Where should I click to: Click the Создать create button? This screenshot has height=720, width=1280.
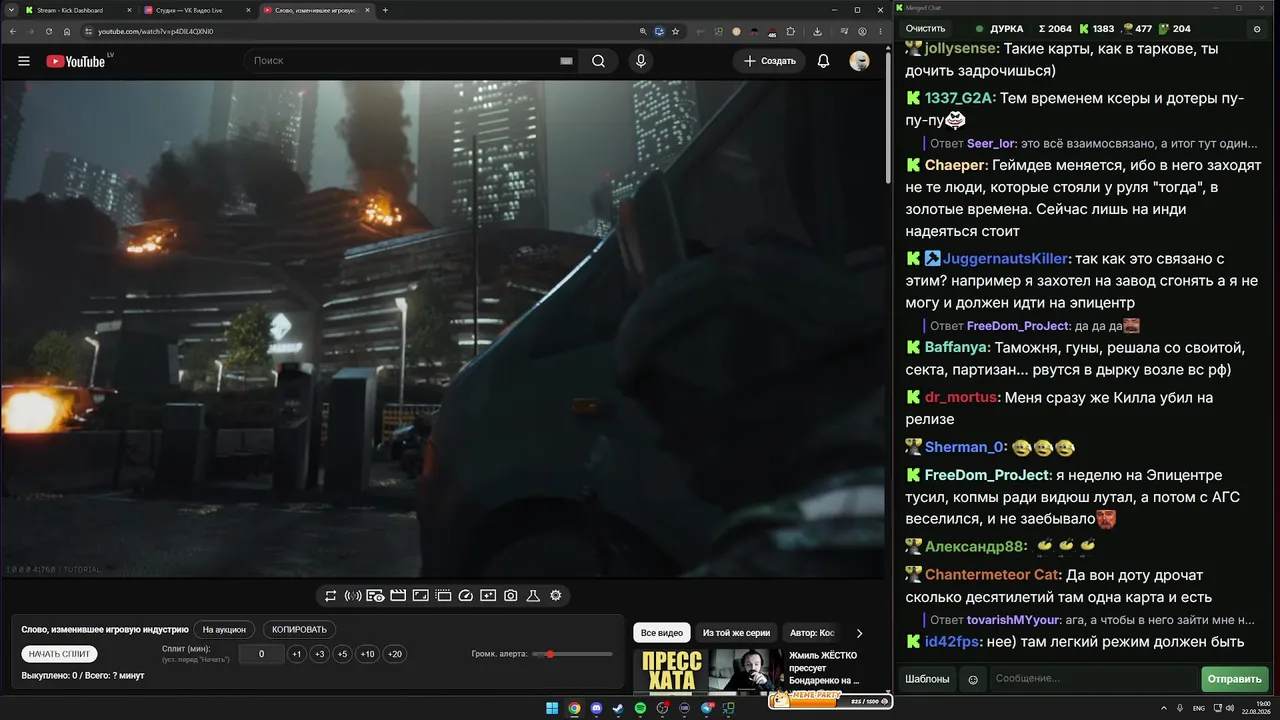click(x=769, y=61)
